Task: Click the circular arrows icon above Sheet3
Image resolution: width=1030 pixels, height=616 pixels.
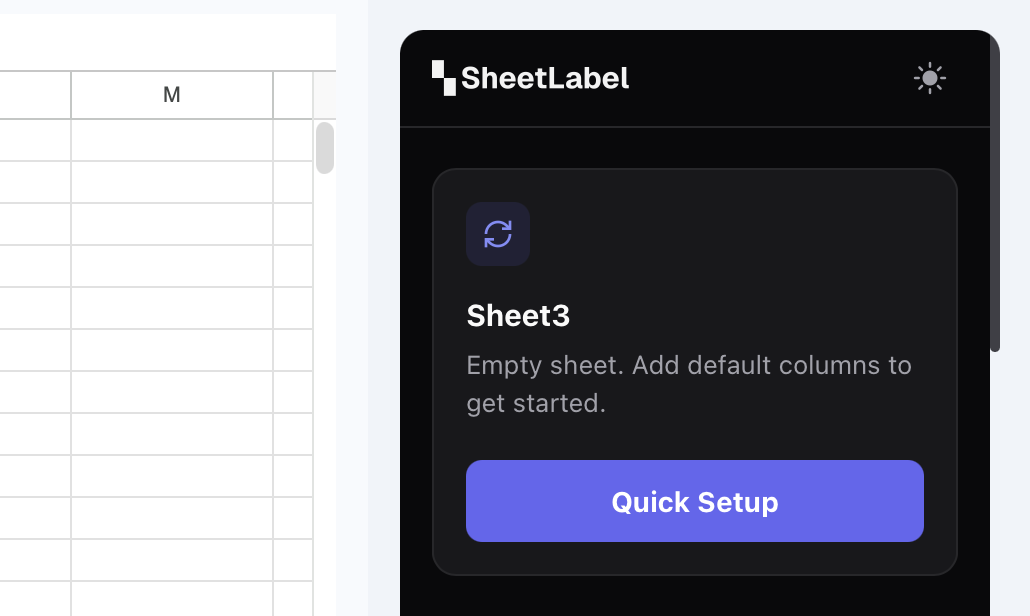Action: point(498,233)
